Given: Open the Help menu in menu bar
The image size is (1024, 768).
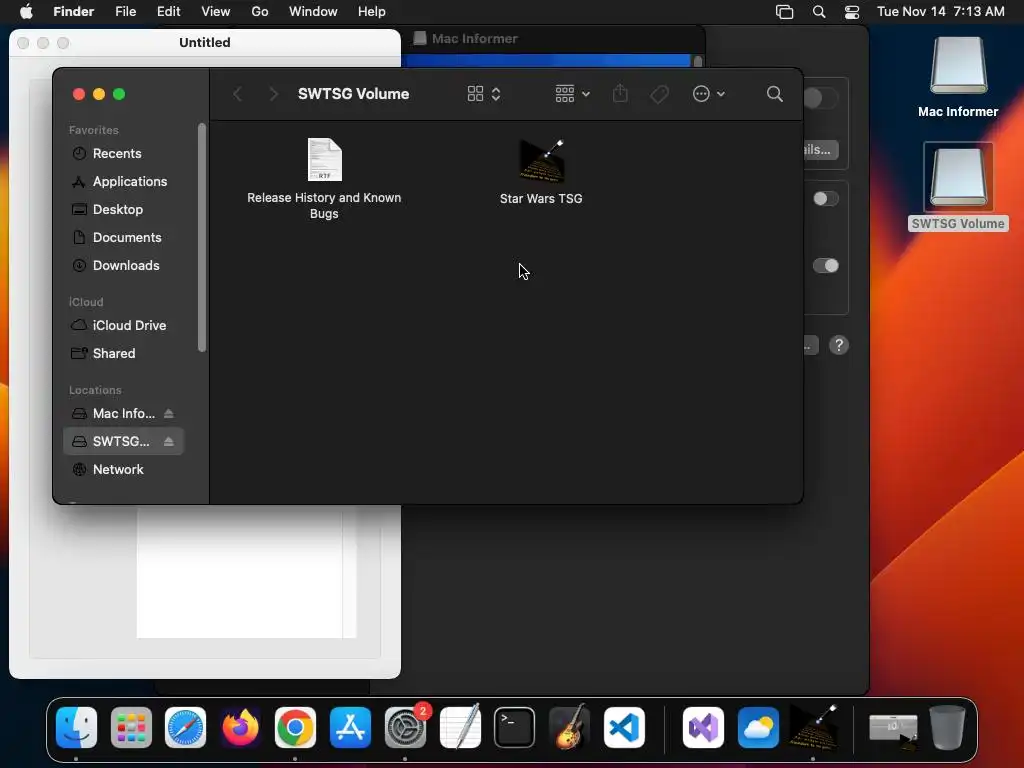Looking at the screenshot, I should click(372, 12).
